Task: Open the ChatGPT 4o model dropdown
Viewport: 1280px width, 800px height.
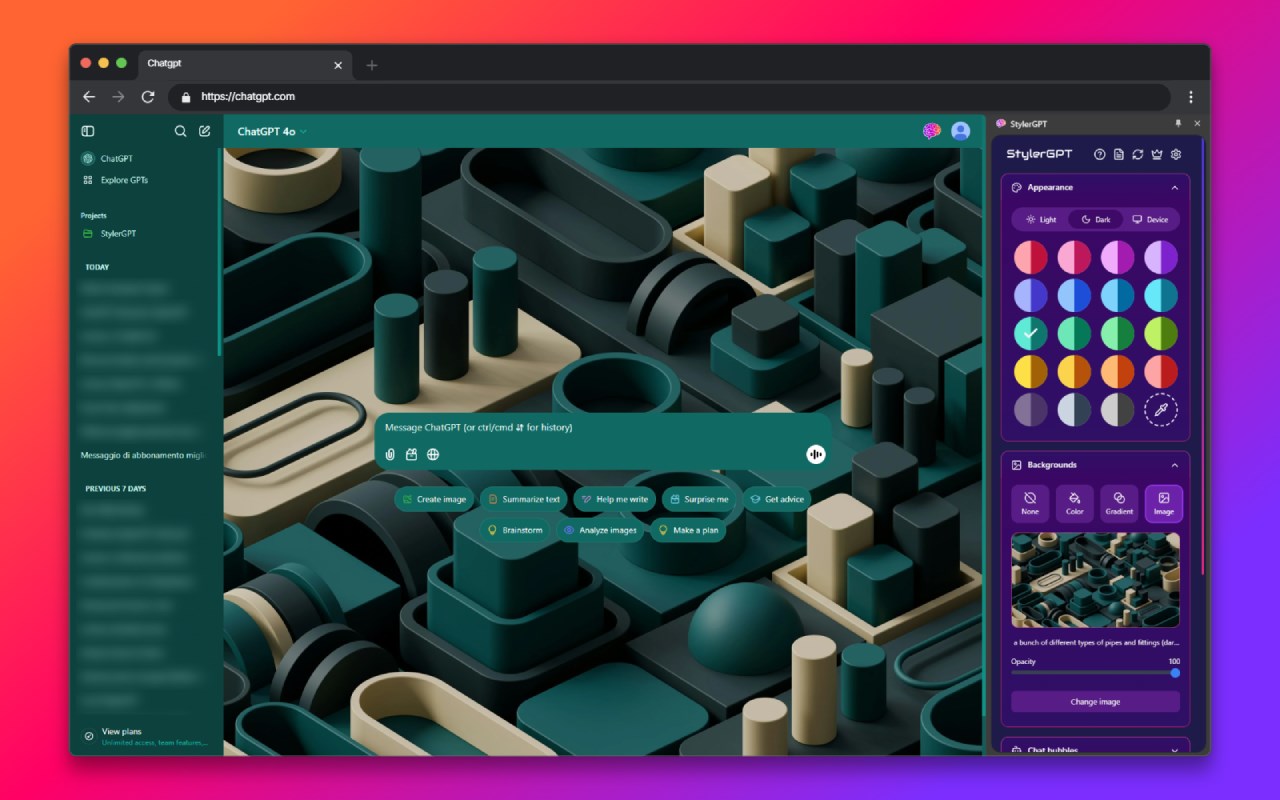Action: 272,131
